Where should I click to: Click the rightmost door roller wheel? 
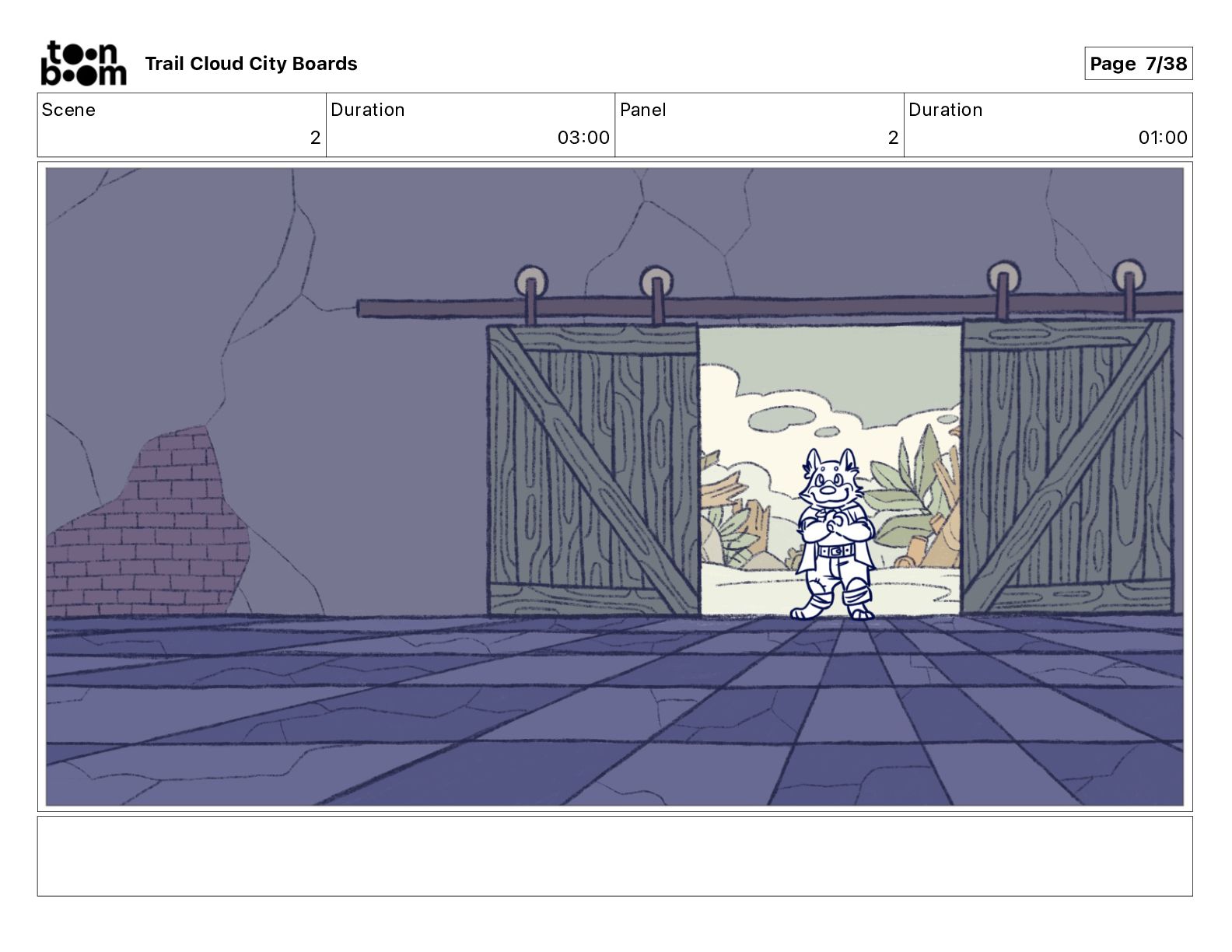[x=1128, y=276]
